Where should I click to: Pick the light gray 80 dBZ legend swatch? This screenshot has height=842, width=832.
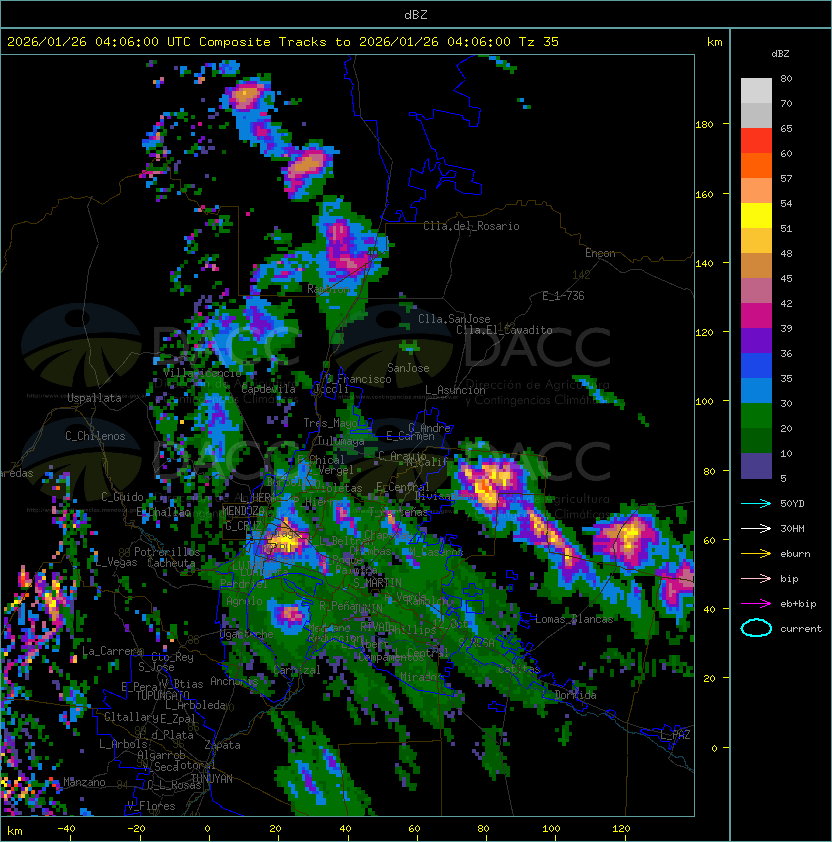[756, 90]
